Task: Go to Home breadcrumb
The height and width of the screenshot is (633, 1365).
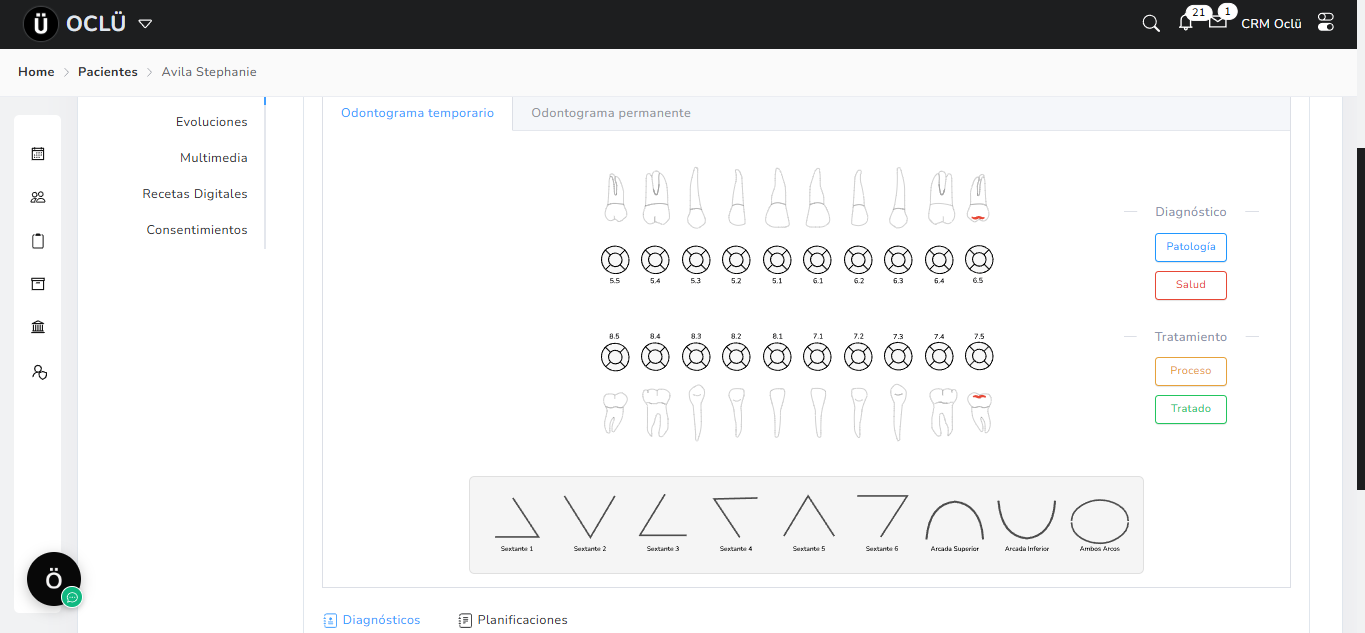Action: (x=36, y=72)
